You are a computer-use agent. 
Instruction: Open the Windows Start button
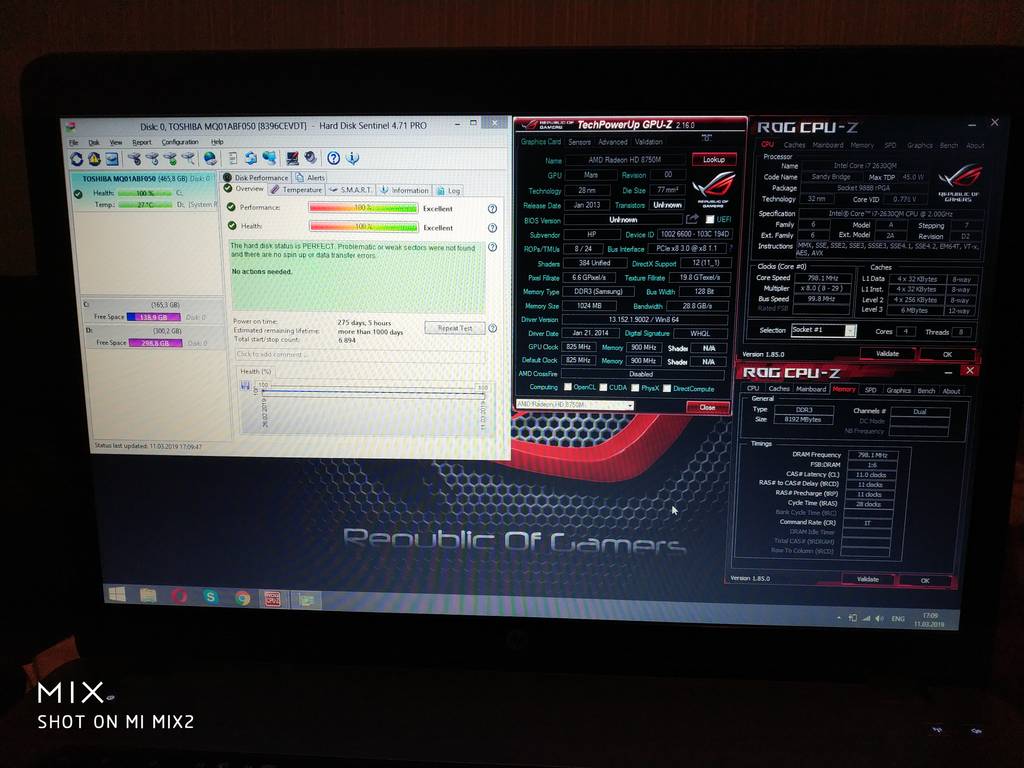tap(117, 594)
